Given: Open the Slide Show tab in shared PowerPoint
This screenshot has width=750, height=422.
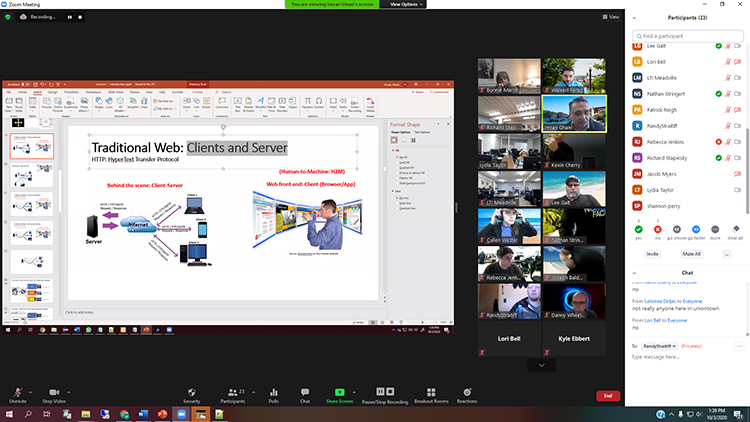Looking at the screenshot, I should pyautogui.click(x=116, y=92).
